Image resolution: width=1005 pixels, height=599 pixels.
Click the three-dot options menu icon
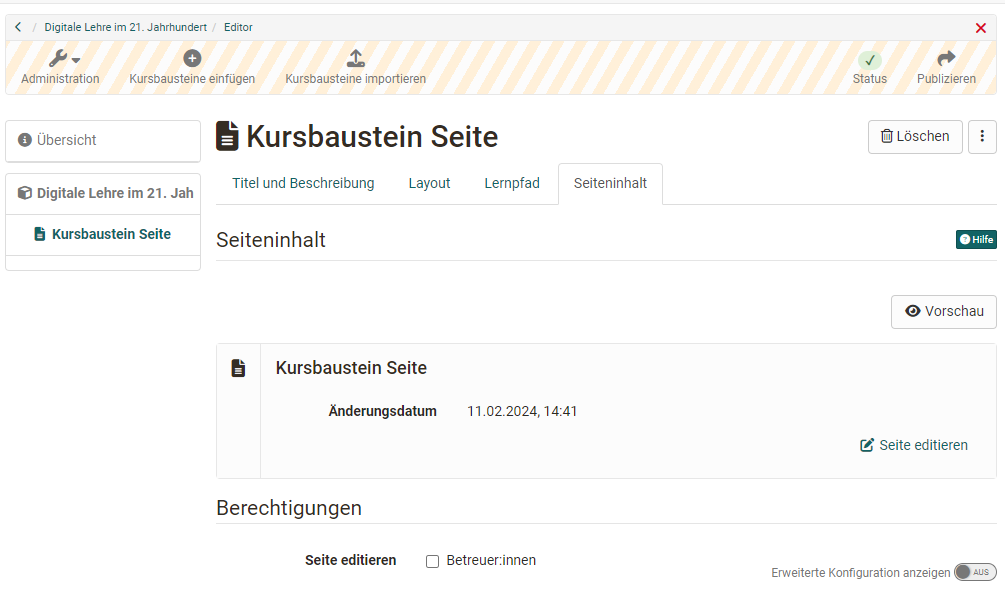(982, 137)
